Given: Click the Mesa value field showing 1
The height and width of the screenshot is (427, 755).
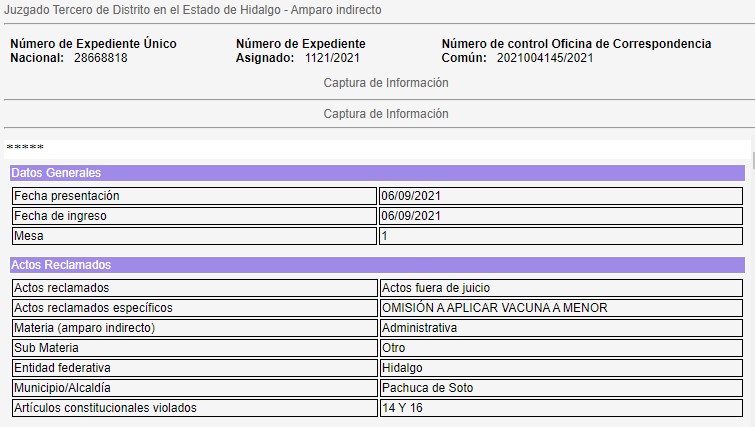Looking at the screenshot, I should coord(560,236).
